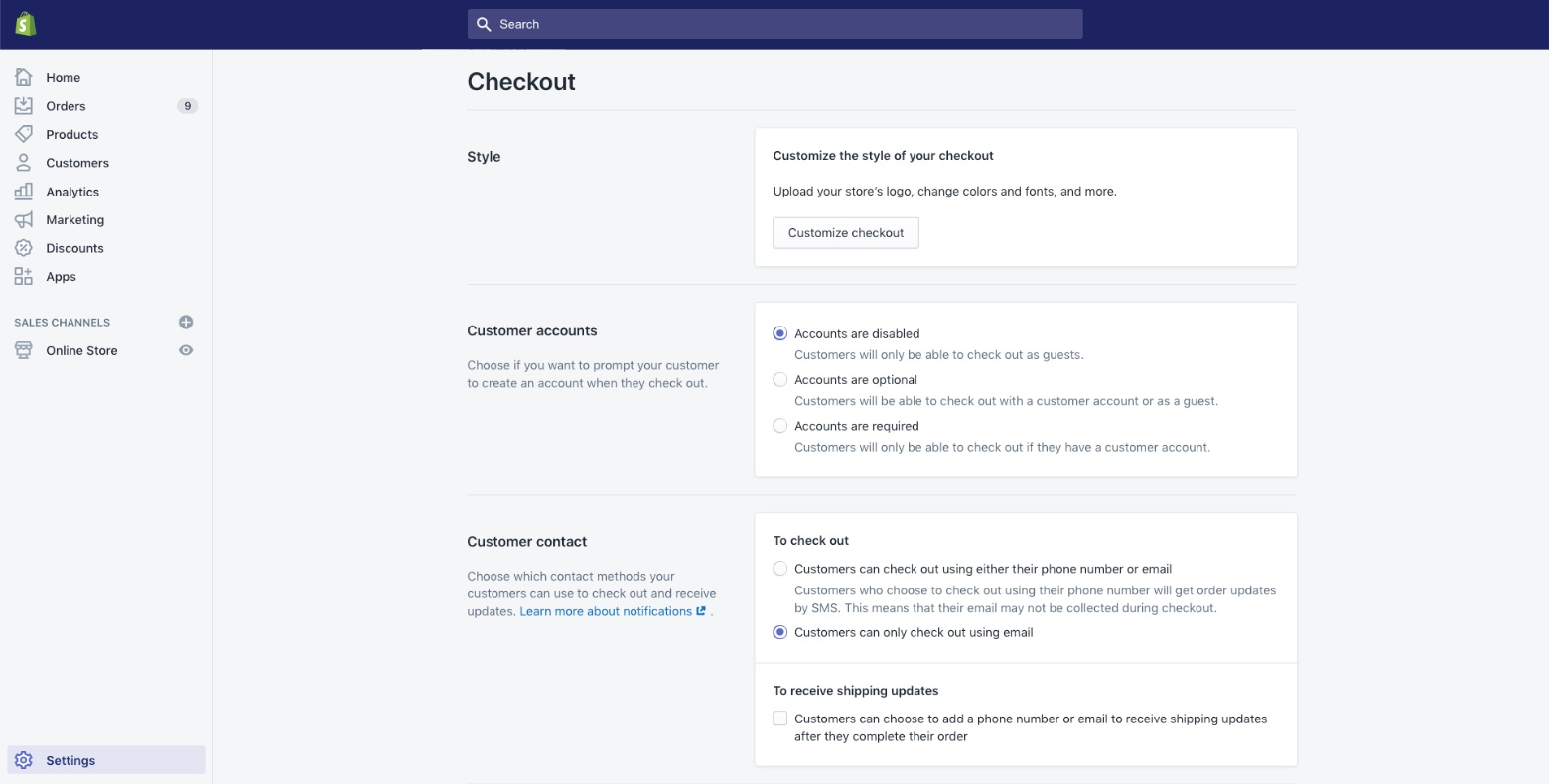Click the Discounts percent badge icon
This screenshot has height=784, width=1549.
pyautogui.click(x=24, y=248)
